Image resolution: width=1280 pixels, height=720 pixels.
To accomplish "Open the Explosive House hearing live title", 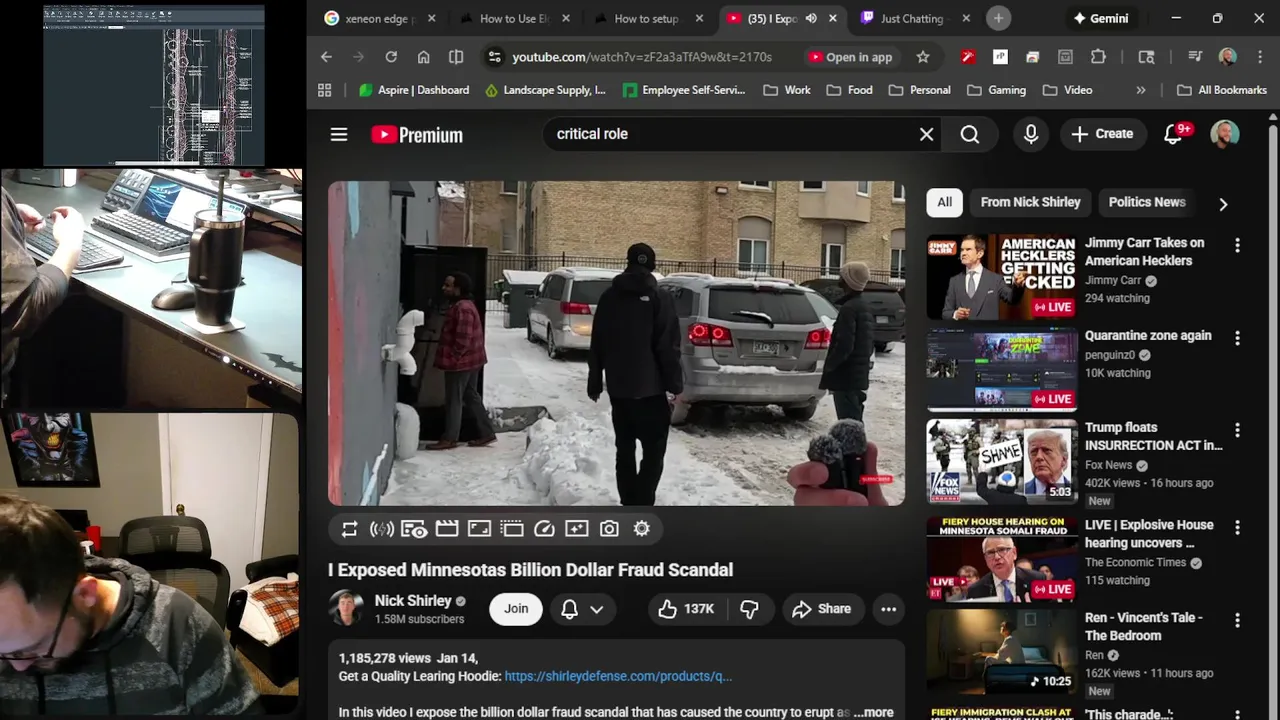I will (1149, 534).
